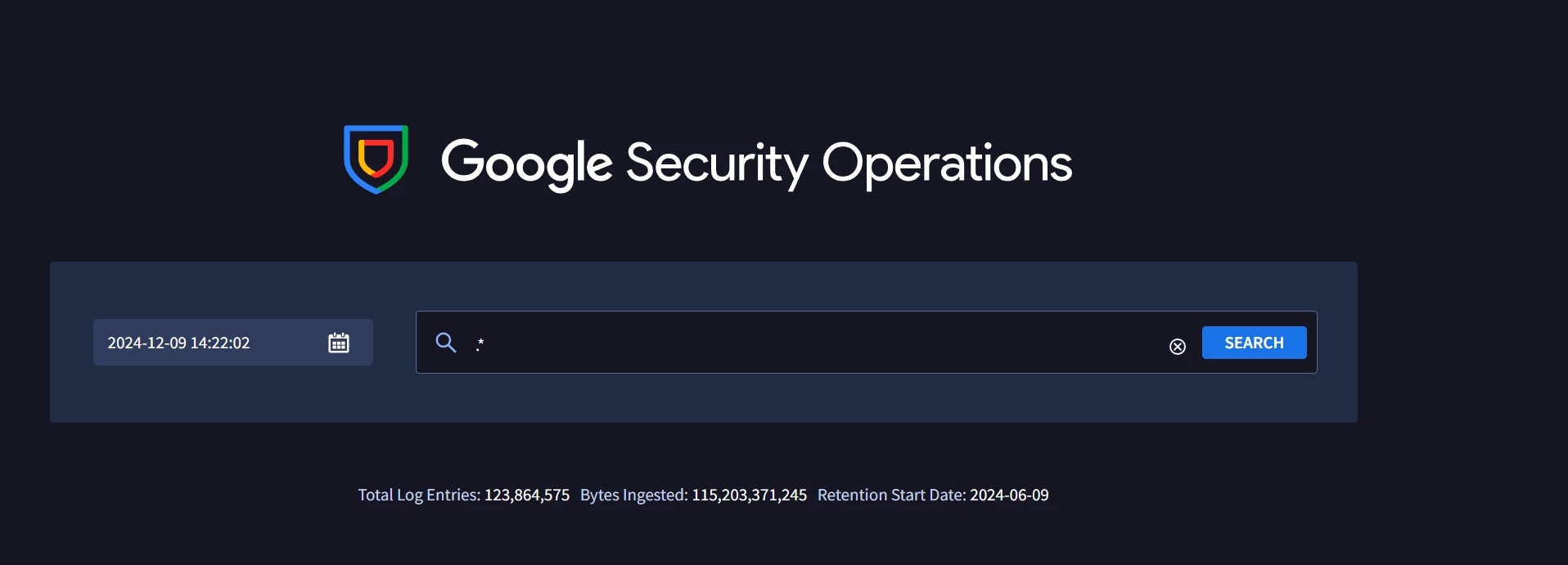Viewport: 1568px width, 565px height.
Task: Clear the query with the circled X icon
Action: point(1178,347)
